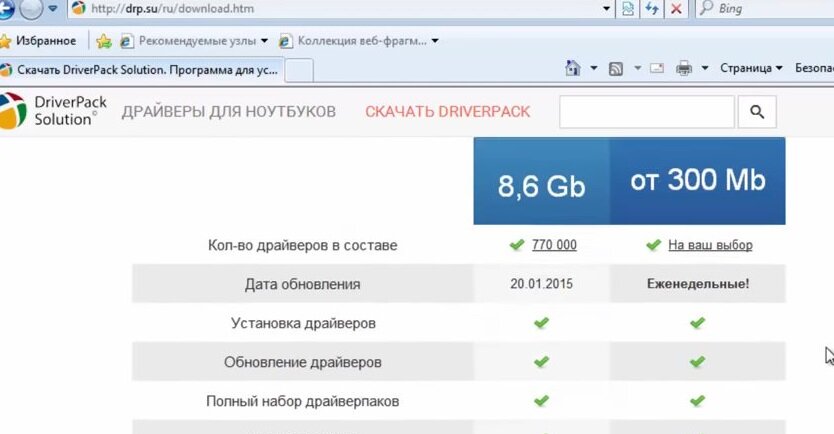Click the site search input field

[x=647, y=112]
